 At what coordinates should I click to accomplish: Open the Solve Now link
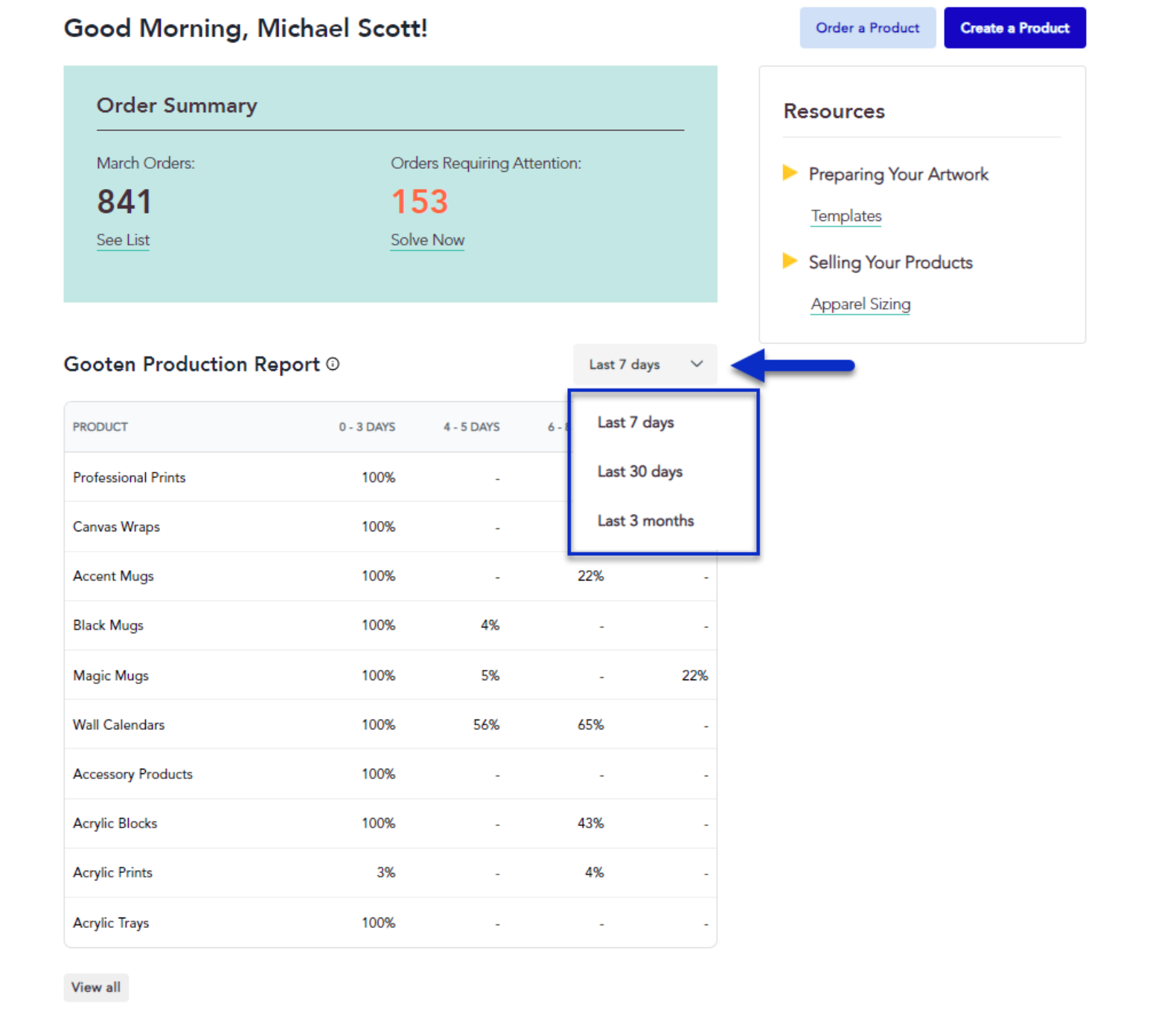(x=427, y=240)
